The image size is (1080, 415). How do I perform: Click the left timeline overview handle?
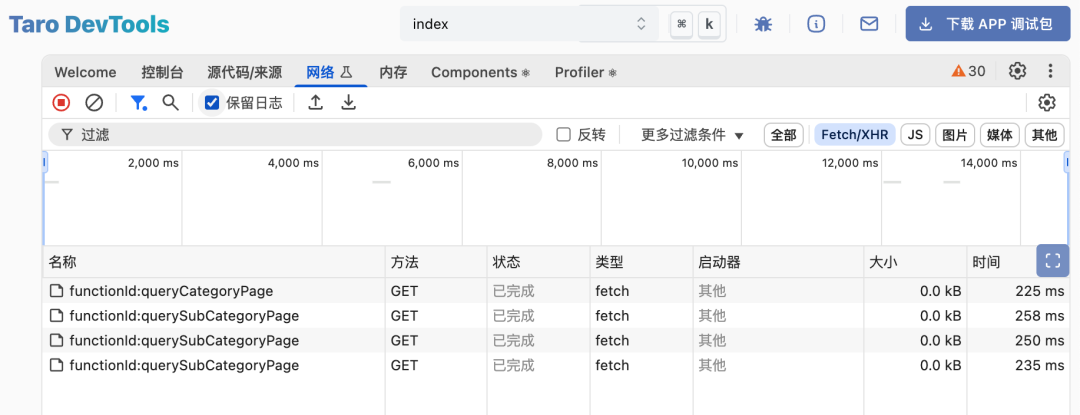coord(45,163)
